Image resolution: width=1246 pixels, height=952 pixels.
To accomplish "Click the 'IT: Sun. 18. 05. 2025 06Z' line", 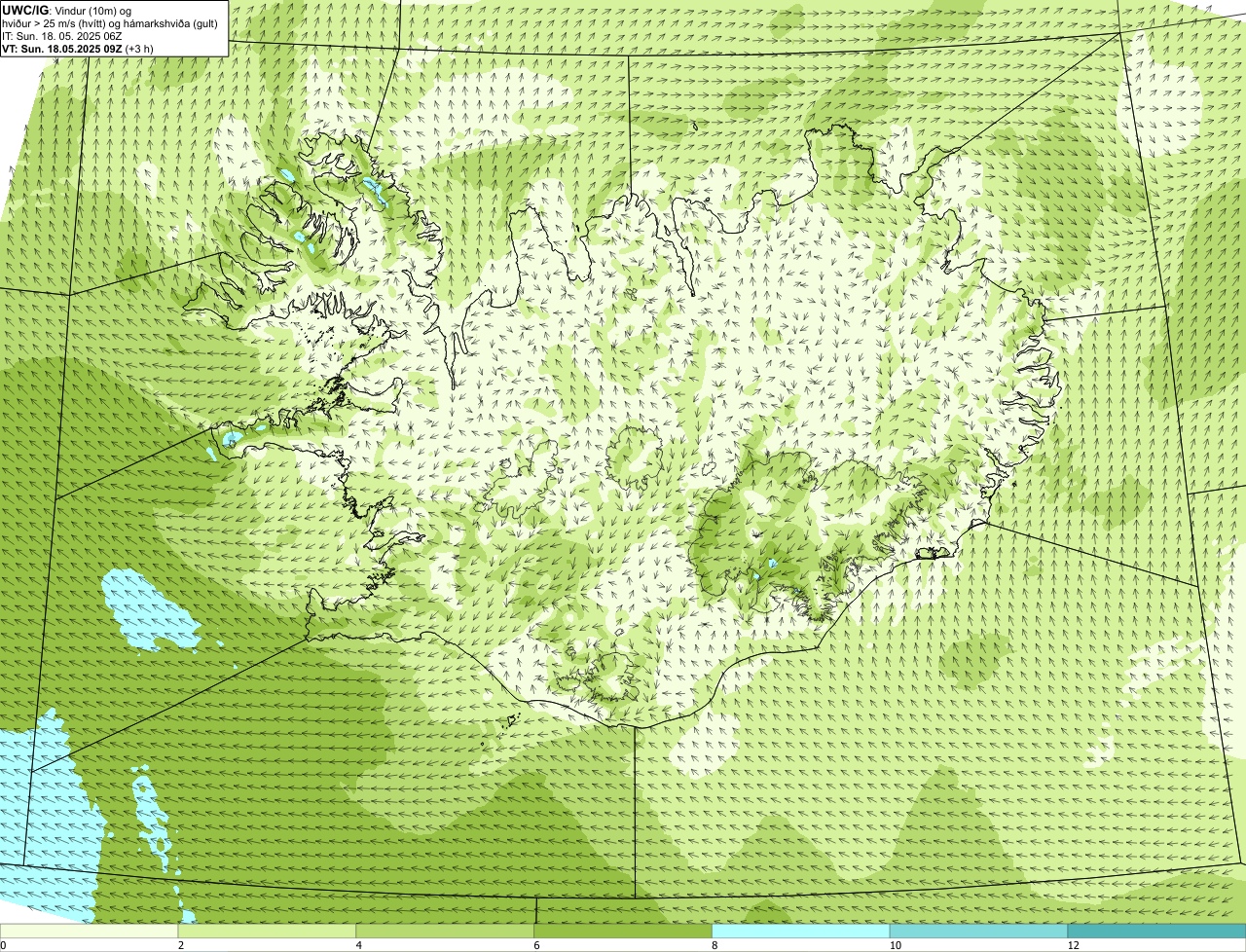I will (62, 36).
